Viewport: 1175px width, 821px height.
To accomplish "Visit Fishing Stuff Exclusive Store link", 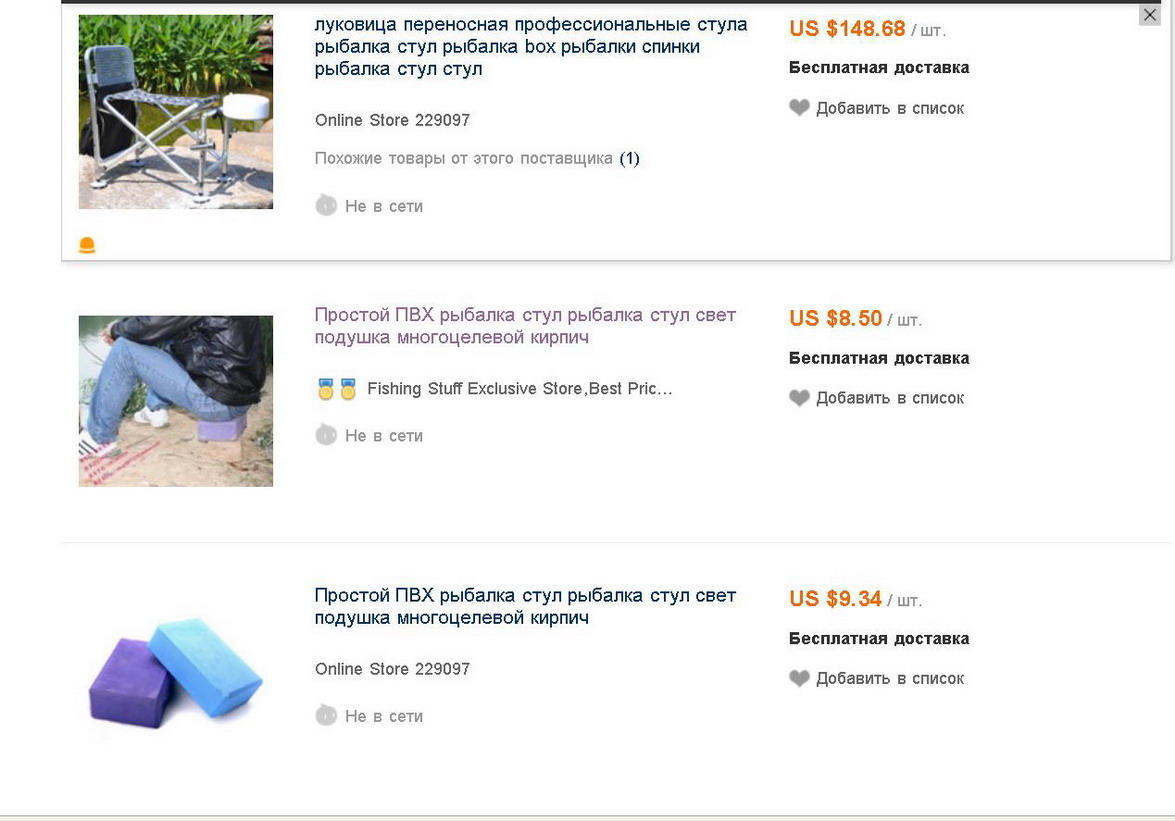I will 520,389.
